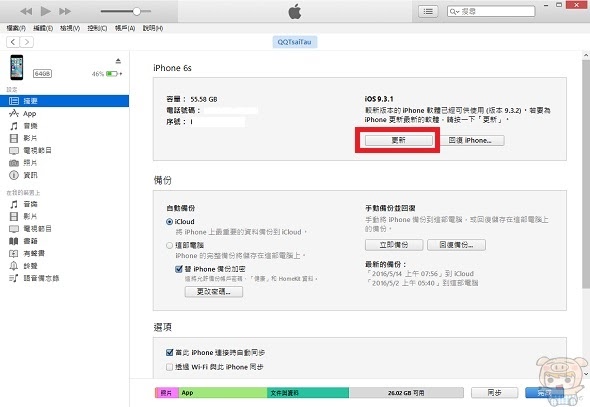
Task: Click the 更新 update button
Action: coord(398,140)
